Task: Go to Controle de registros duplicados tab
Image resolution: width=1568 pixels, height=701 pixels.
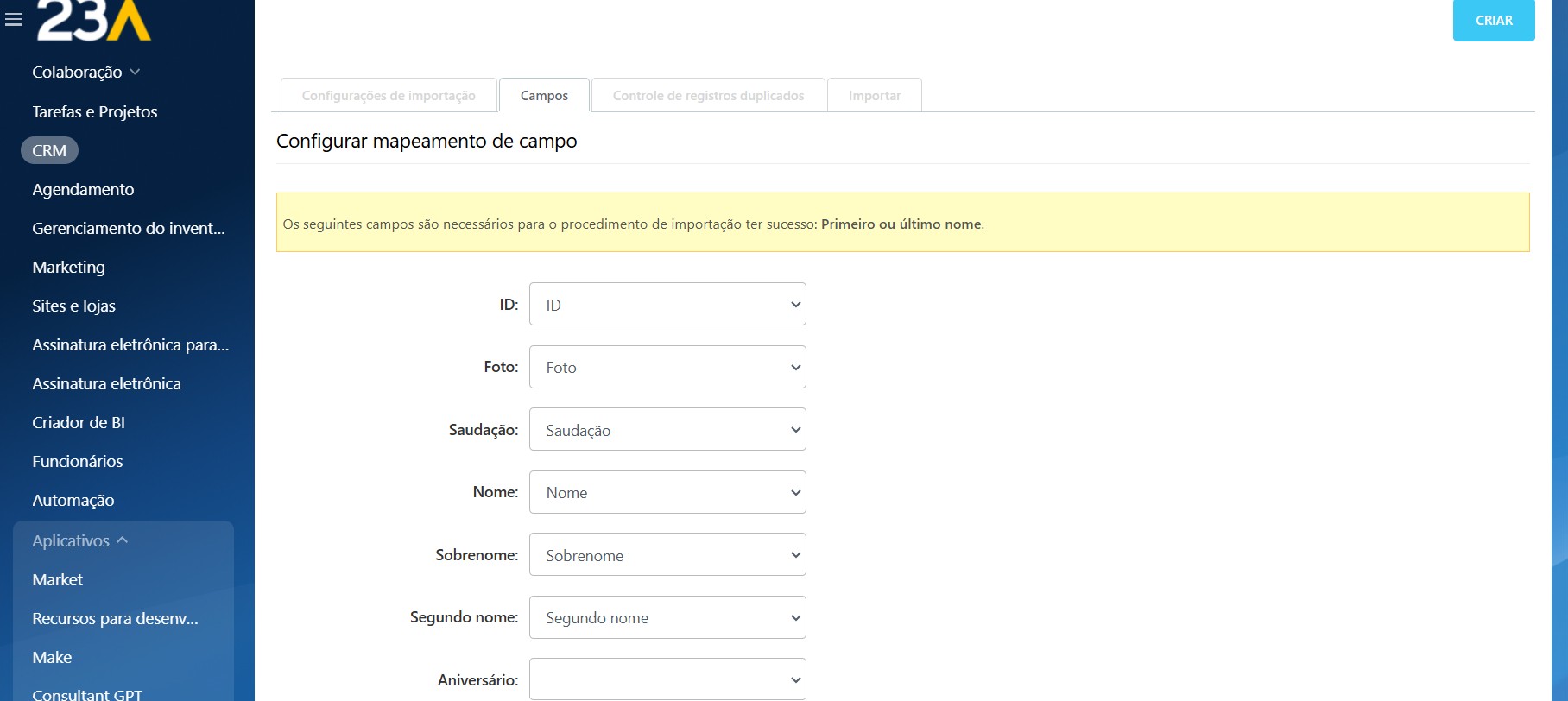Action: pyautogui.click(x=708, y=96)
